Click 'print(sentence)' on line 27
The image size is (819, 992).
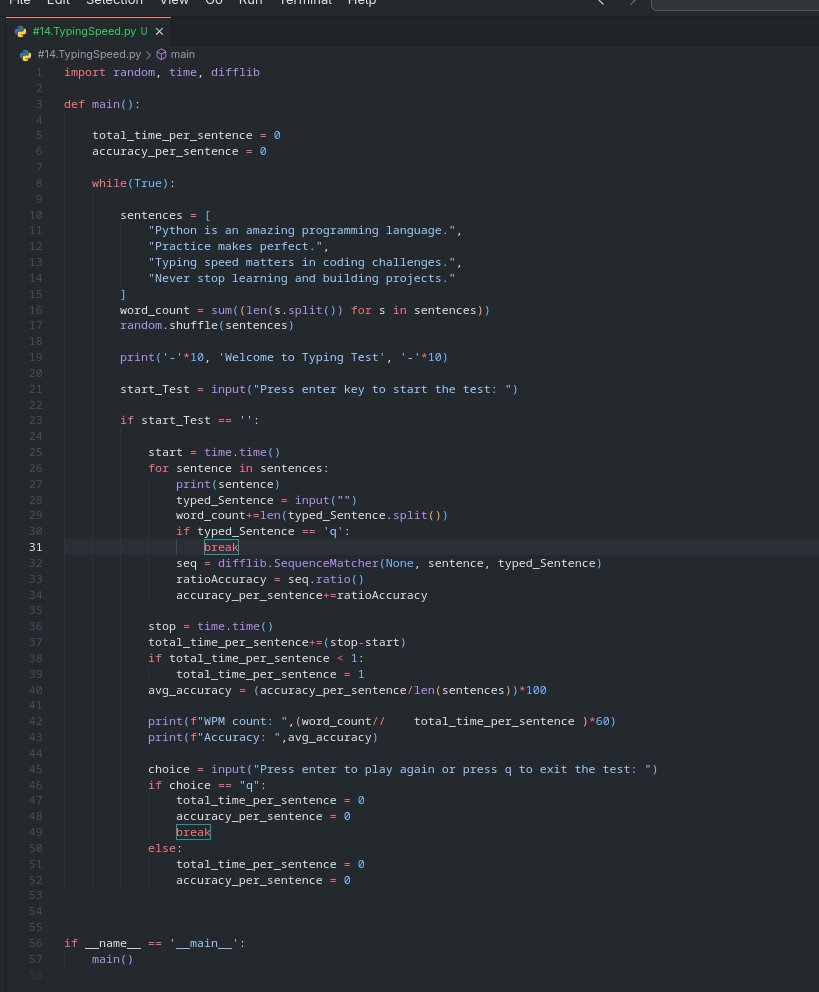[228, 484]
